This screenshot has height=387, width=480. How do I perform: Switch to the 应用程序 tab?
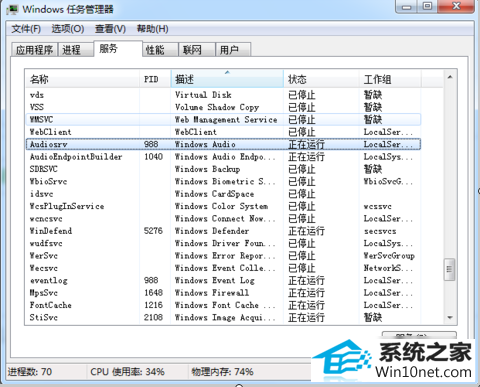34,50
